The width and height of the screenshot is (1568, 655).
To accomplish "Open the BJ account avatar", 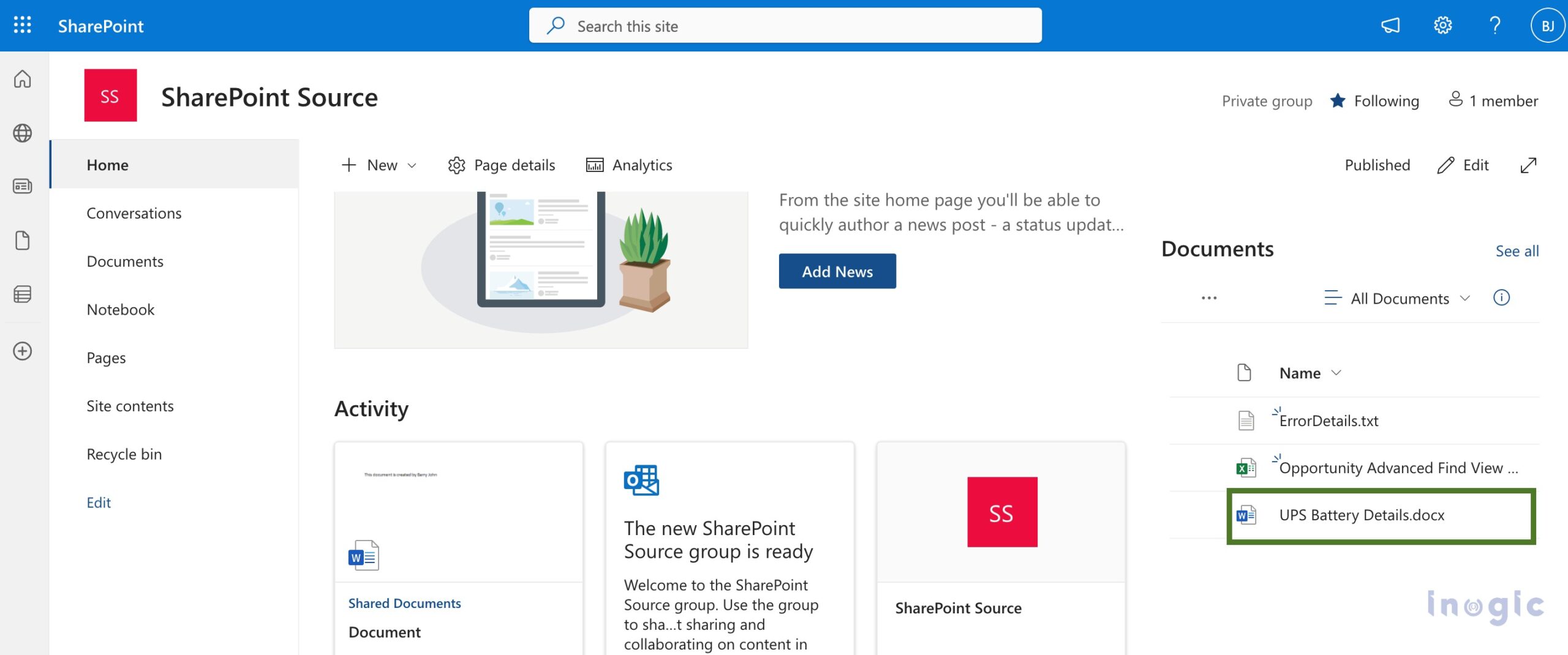I will 1548,26.
